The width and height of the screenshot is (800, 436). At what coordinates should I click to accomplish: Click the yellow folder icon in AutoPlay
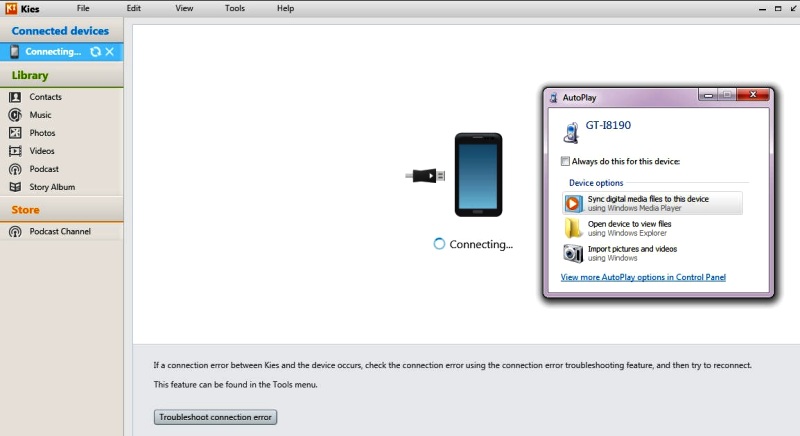coord(573,228)
